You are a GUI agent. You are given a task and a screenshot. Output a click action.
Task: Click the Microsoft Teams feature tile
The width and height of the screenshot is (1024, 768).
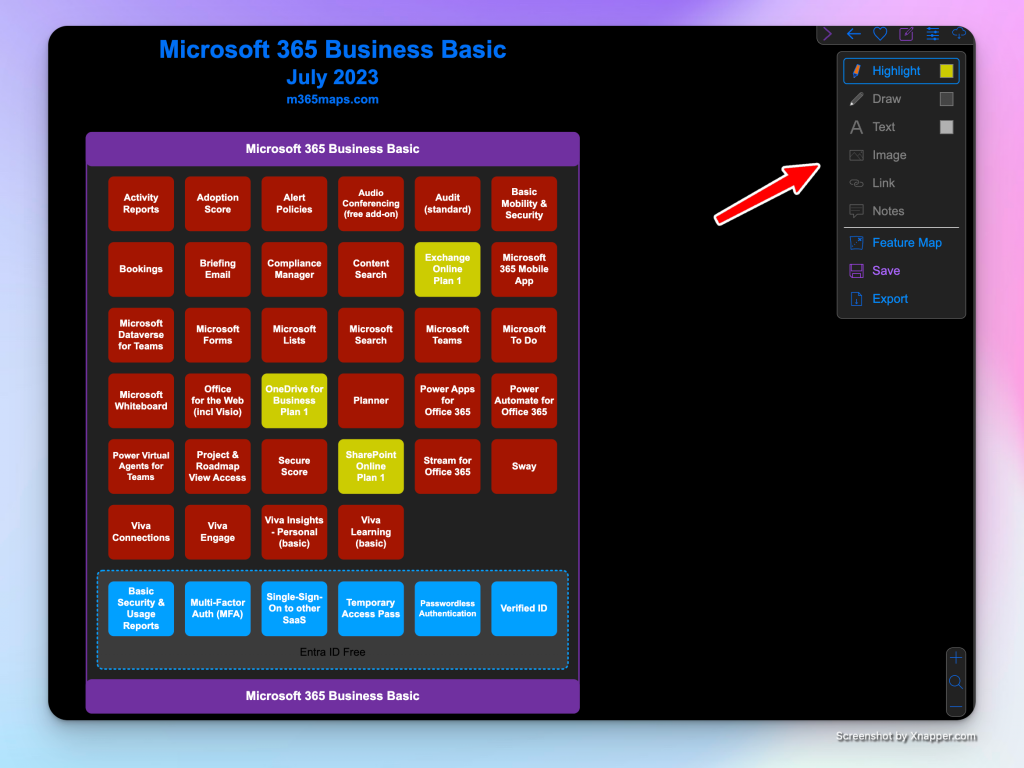447,335
